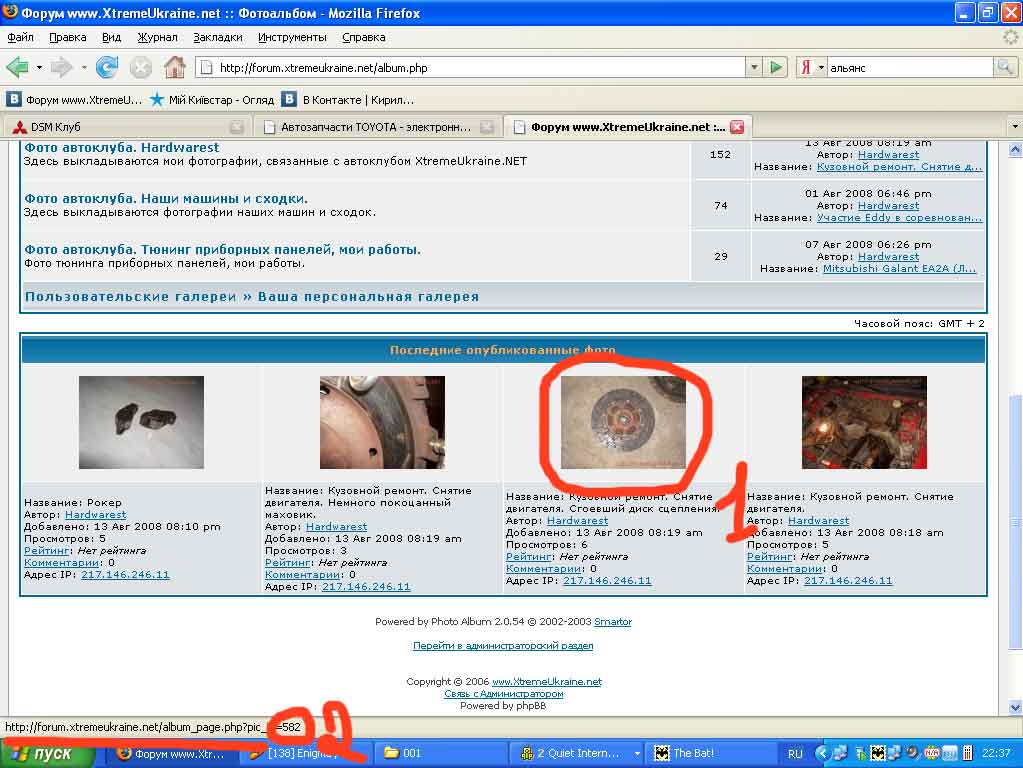Image resolution: width=1023 pixels, height=768 pixels.
Task: Open The Bat! taskbar button
Action: pyautogui.click(x=712, y=754)
